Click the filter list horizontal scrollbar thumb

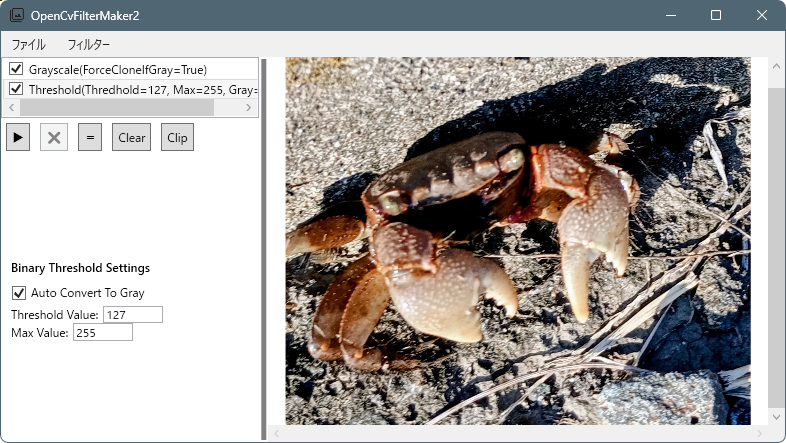pyautogui.click(x=115, y=107)
